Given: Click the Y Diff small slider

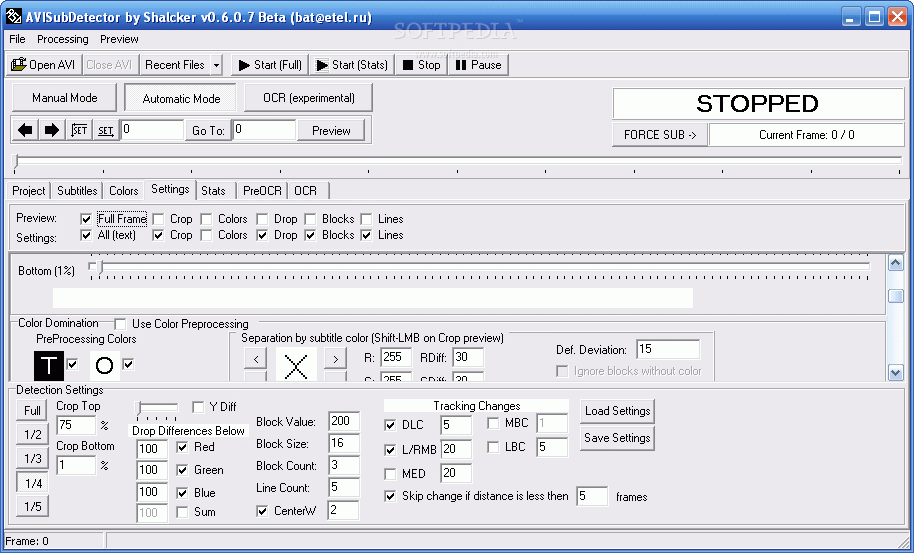Looking at the screenshot, I should pyautogui.click(x=156, y=408).
